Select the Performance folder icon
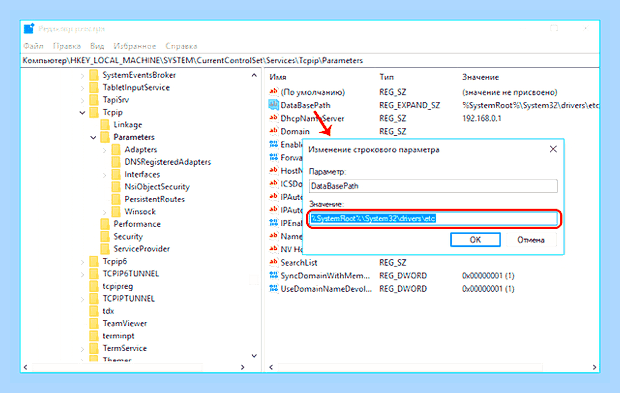The height and width of the screenshot is (393, 620). (x=105, y=224)
